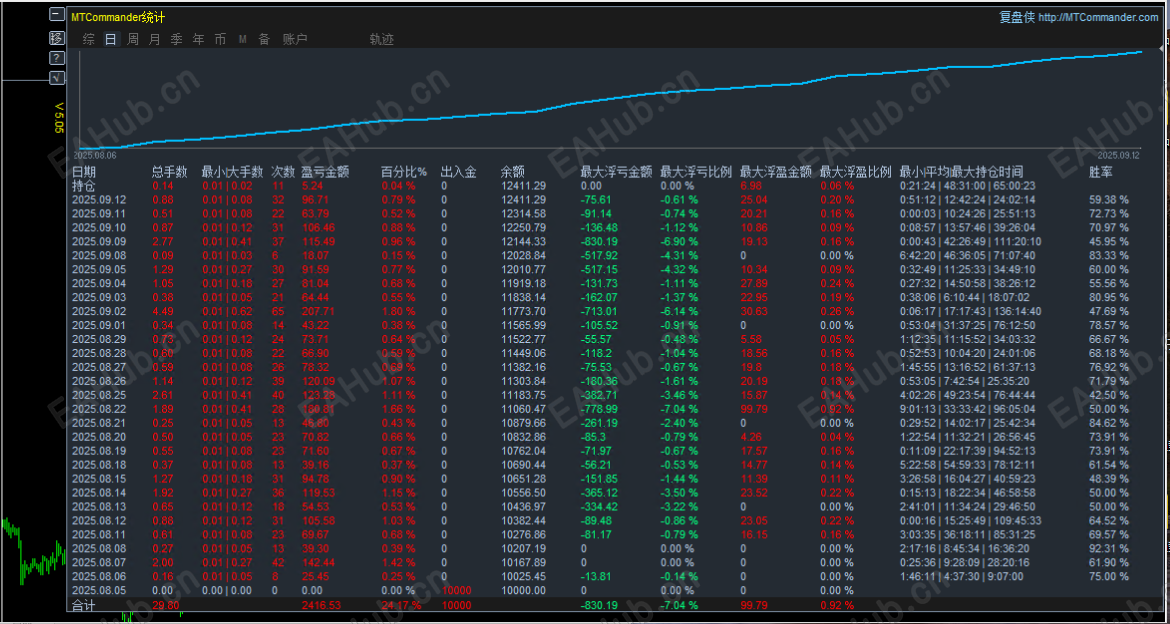Click the 最大浮盈金额 column header
The height and width of the screenshot is (624, 1170).
click(776, 172)
